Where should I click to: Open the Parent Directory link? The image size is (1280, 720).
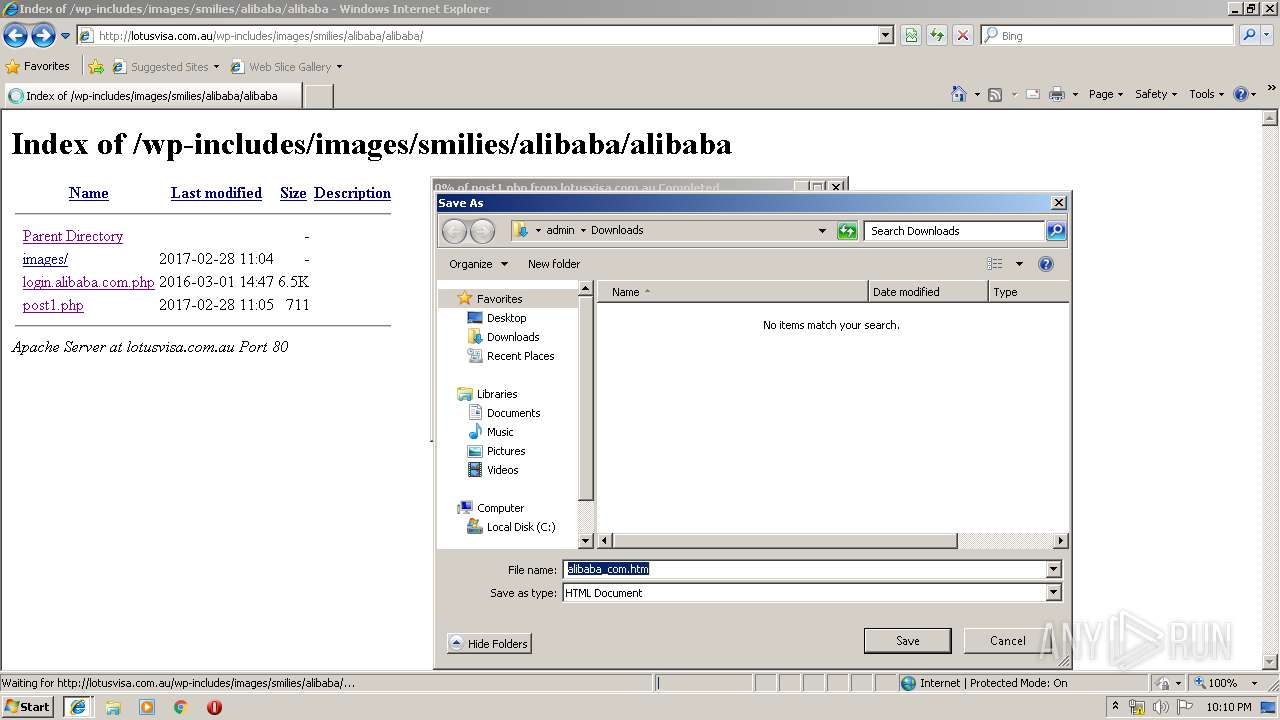(x=73, y=236)
